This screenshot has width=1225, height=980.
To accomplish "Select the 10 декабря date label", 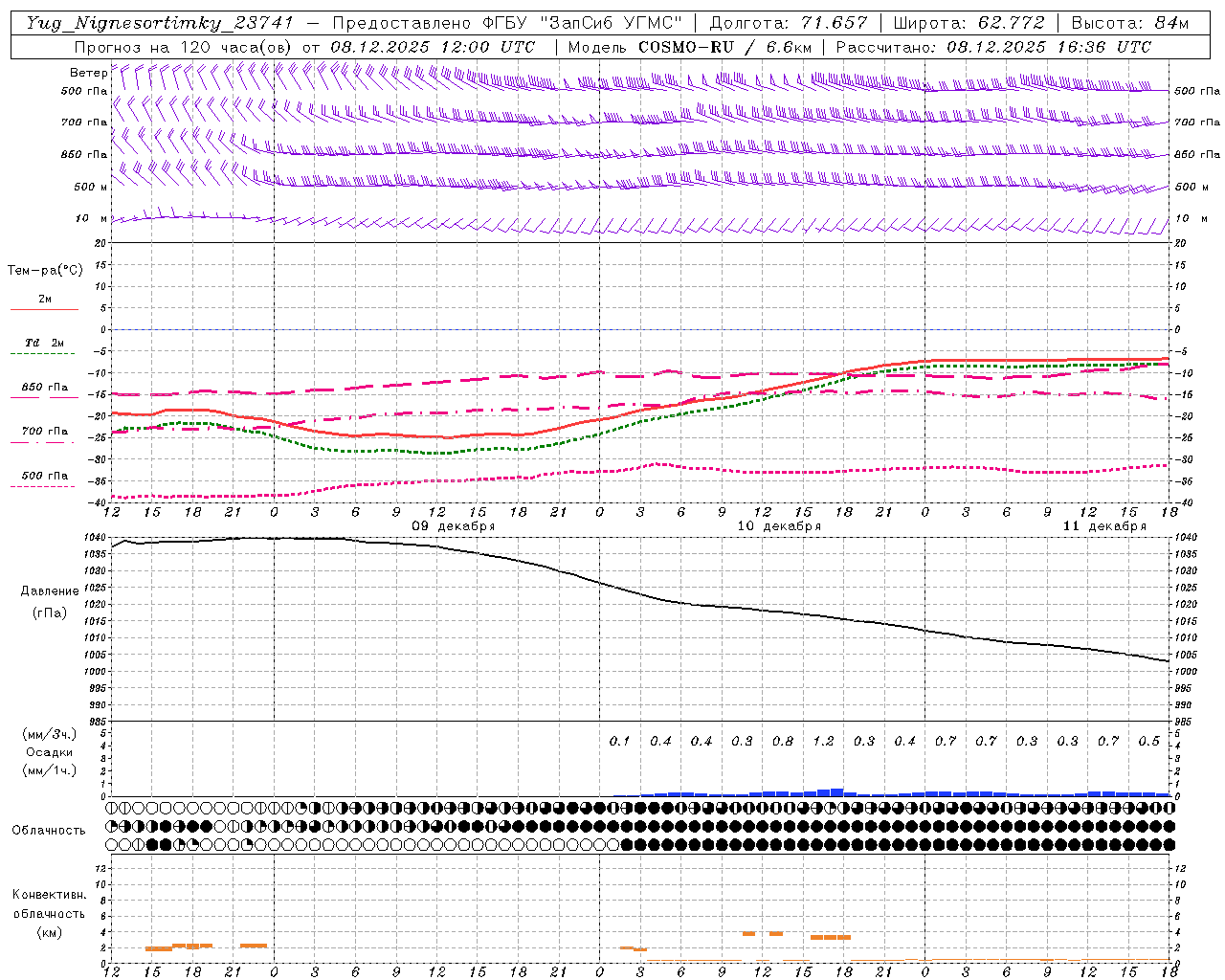I will point(779,526).
